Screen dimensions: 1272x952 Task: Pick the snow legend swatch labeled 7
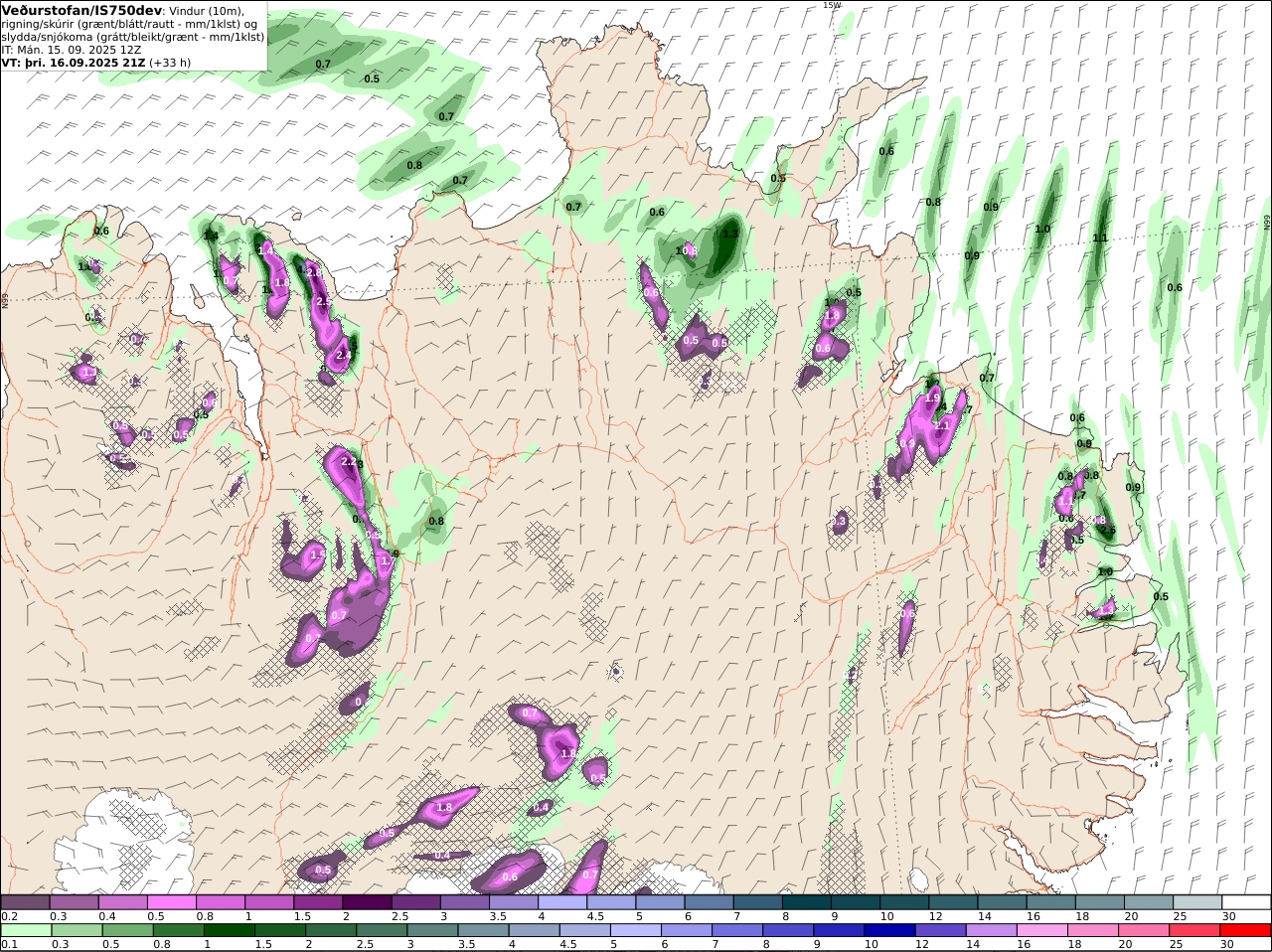(758, 901)
